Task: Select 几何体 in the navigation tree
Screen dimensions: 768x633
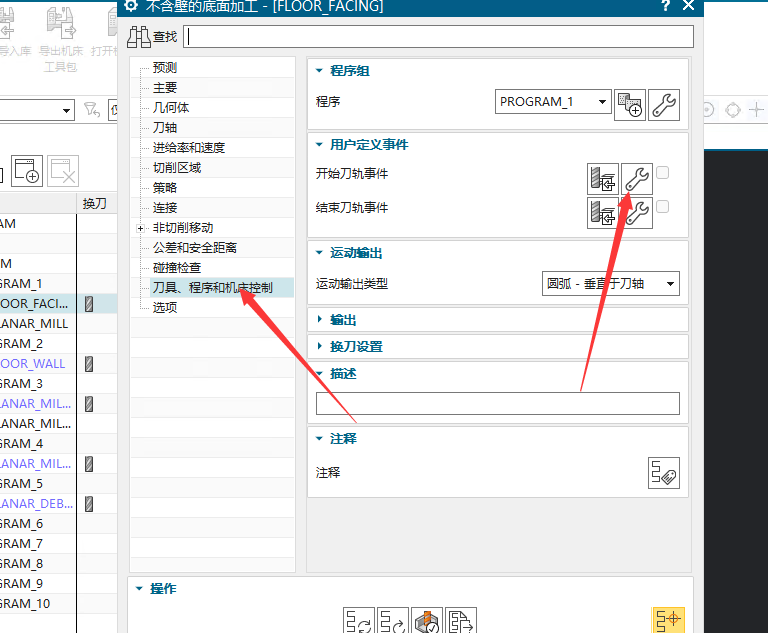Action: point(171,108)
